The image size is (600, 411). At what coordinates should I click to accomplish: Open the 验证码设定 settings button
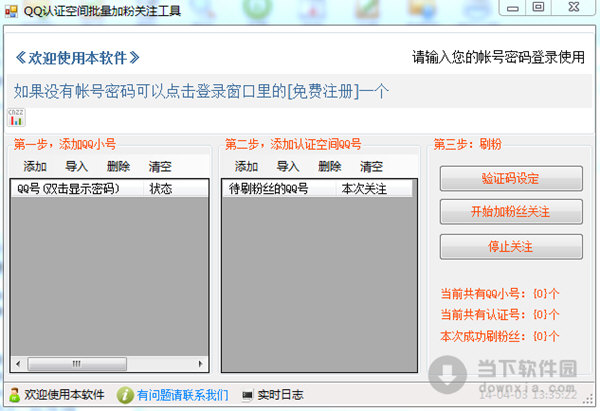(x=511, y=178)
